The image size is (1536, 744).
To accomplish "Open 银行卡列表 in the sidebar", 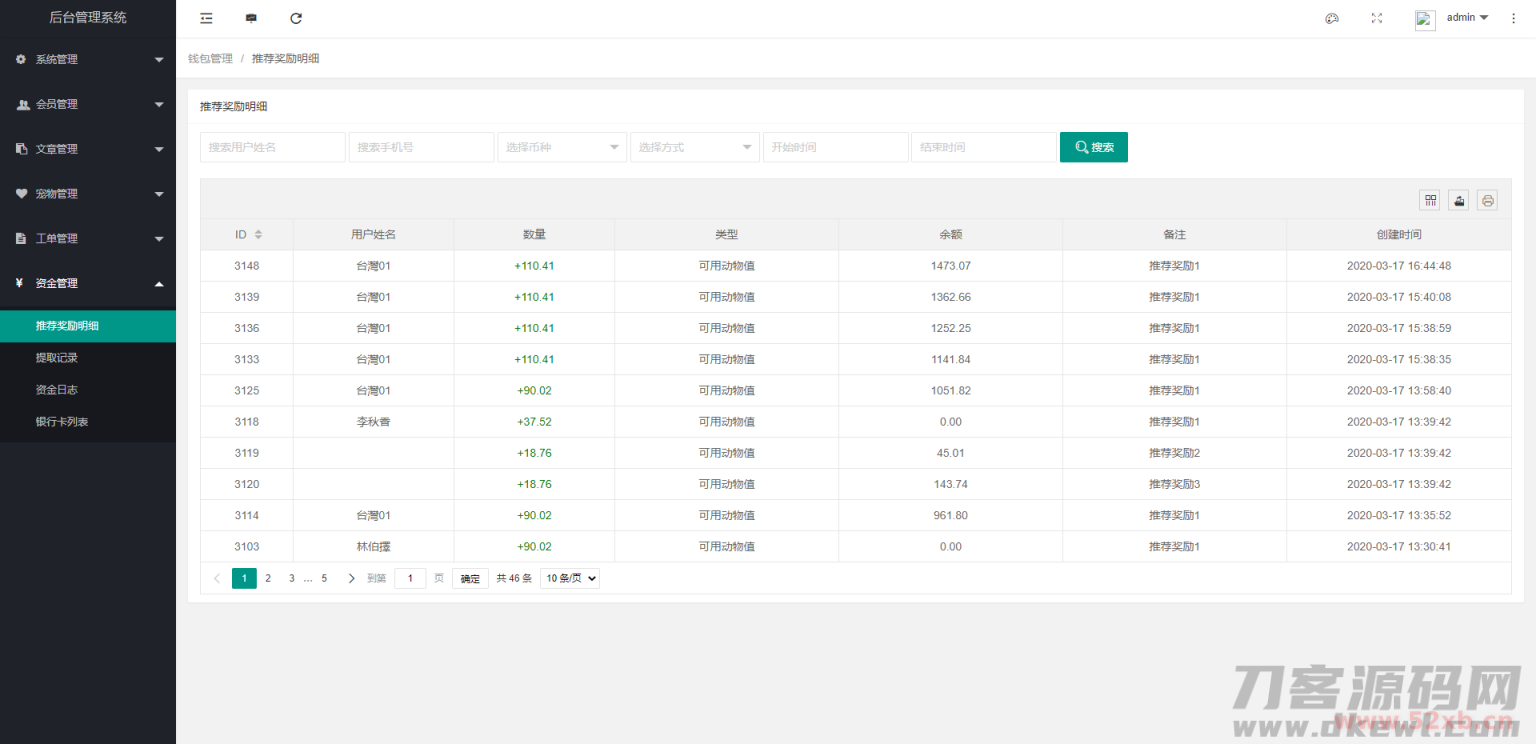I will [x=62, y=422].
